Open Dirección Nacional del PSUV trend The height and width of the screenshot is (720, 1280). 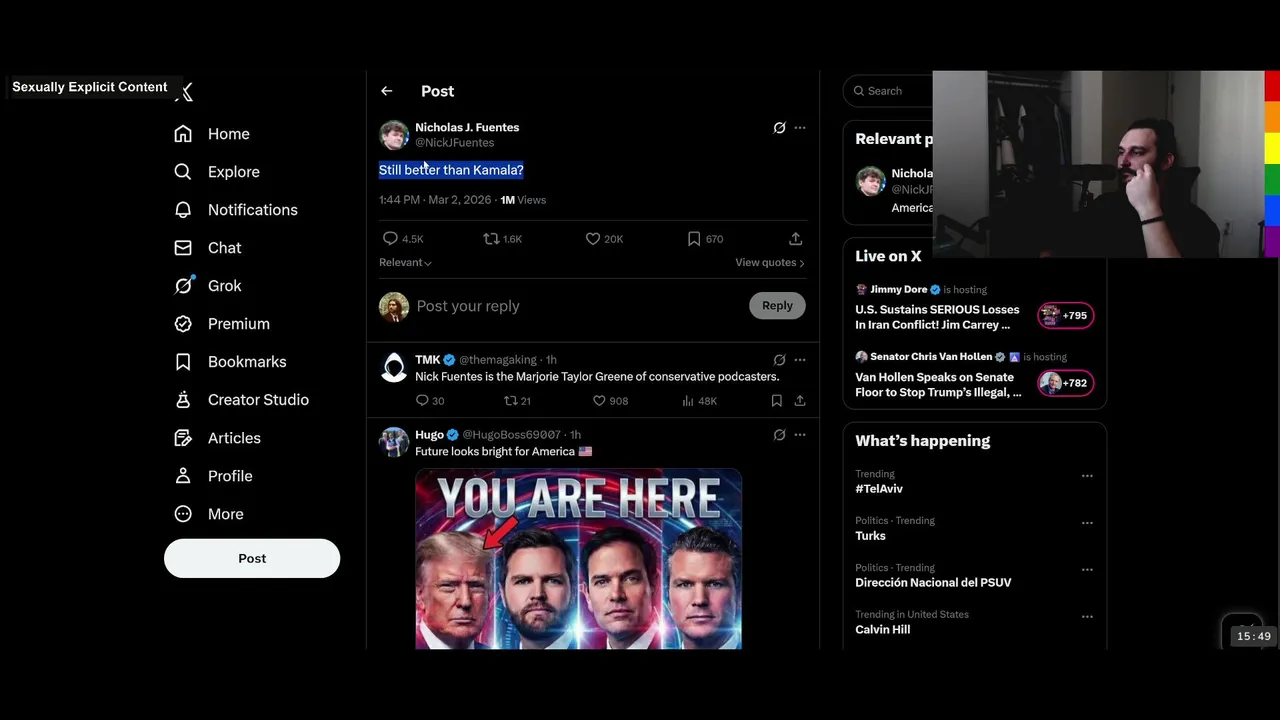(933, 583)
